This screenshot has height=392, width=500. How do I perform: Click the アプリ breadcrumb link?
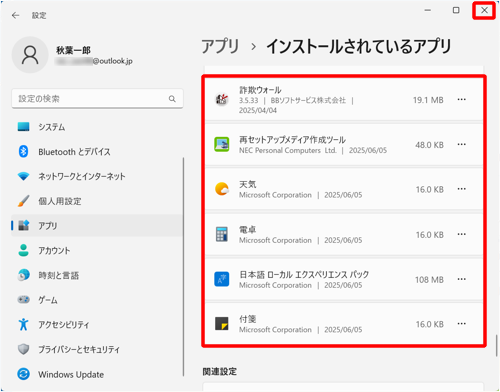tap(220, 46)
